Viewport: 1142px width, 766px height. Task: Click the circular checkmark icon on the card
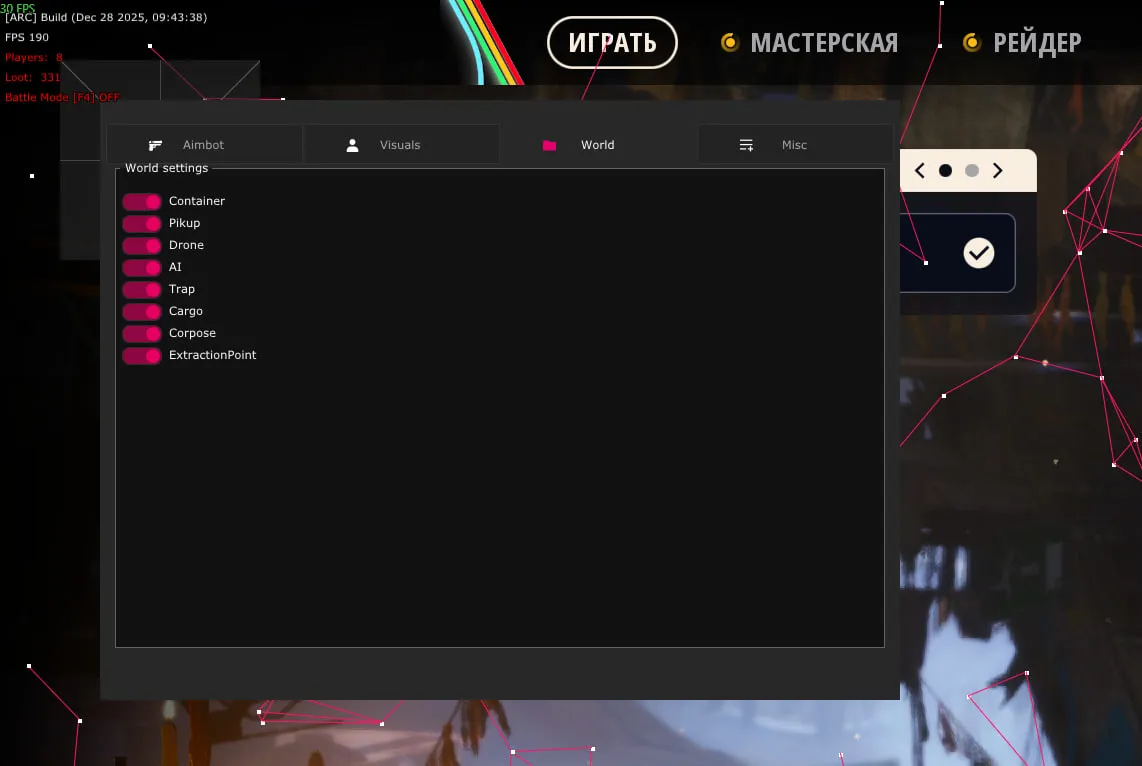tap(978, 253)
